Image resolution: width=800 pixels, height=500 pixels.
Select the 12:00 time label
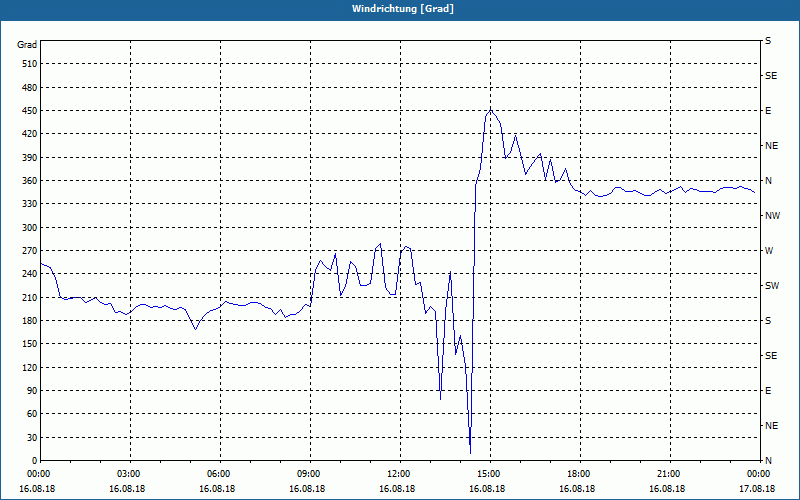point(397,474)
